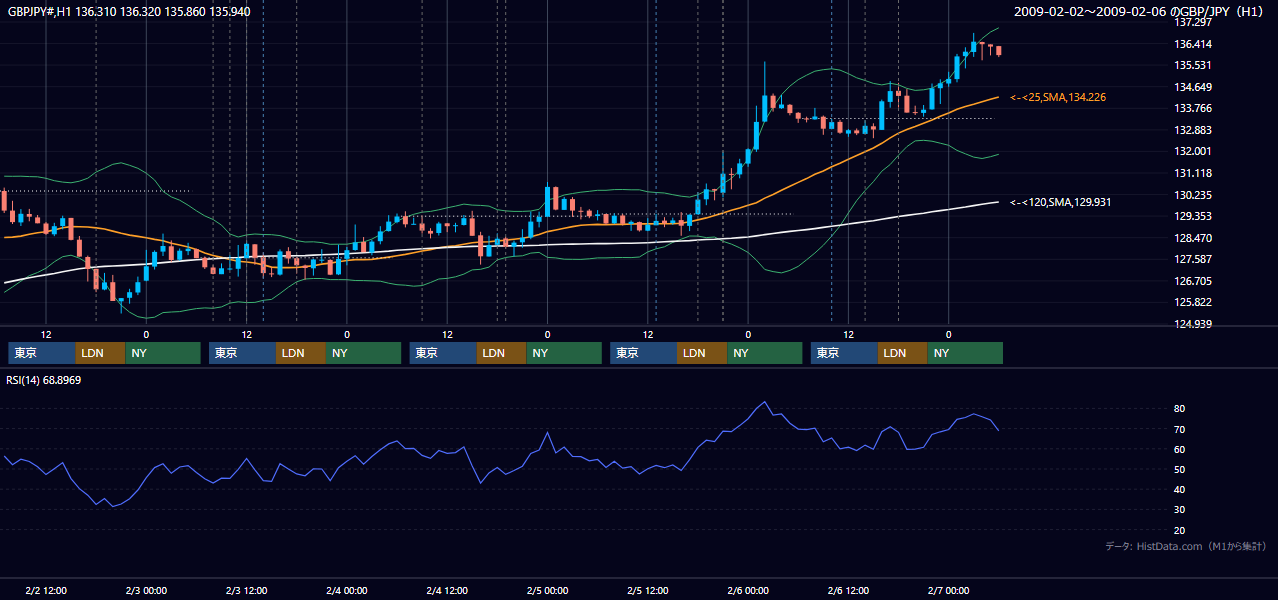Click the 2/7 00:00 time label

pos(949,591)
